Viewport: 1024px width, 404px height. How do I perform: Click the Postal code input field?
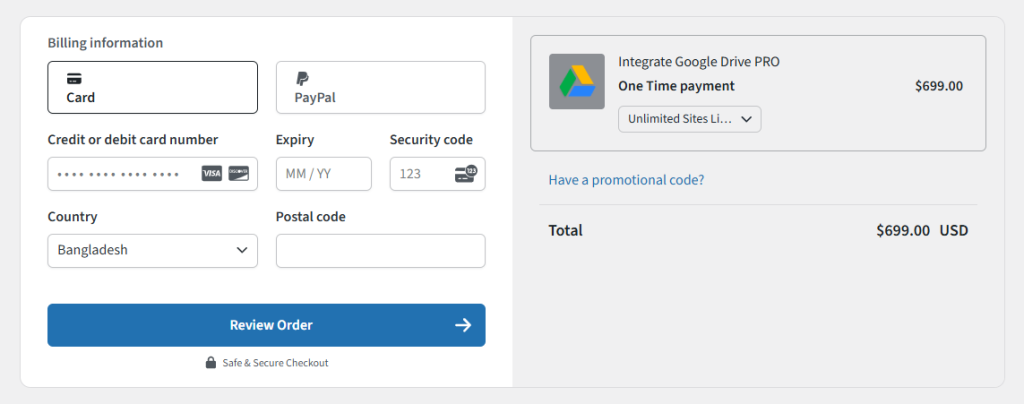381,251
